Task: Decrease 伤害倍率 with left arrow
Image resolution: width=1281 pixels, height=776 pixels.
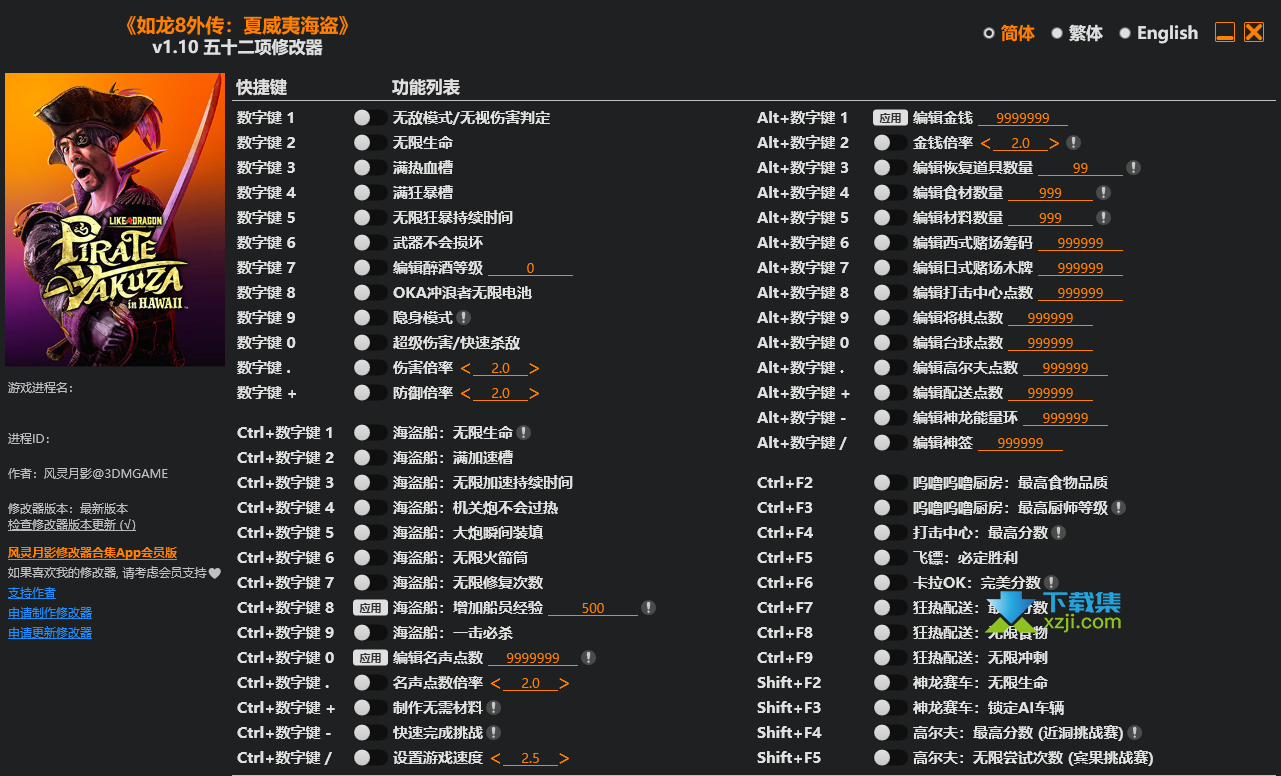Action: click(x=466, y=368)
